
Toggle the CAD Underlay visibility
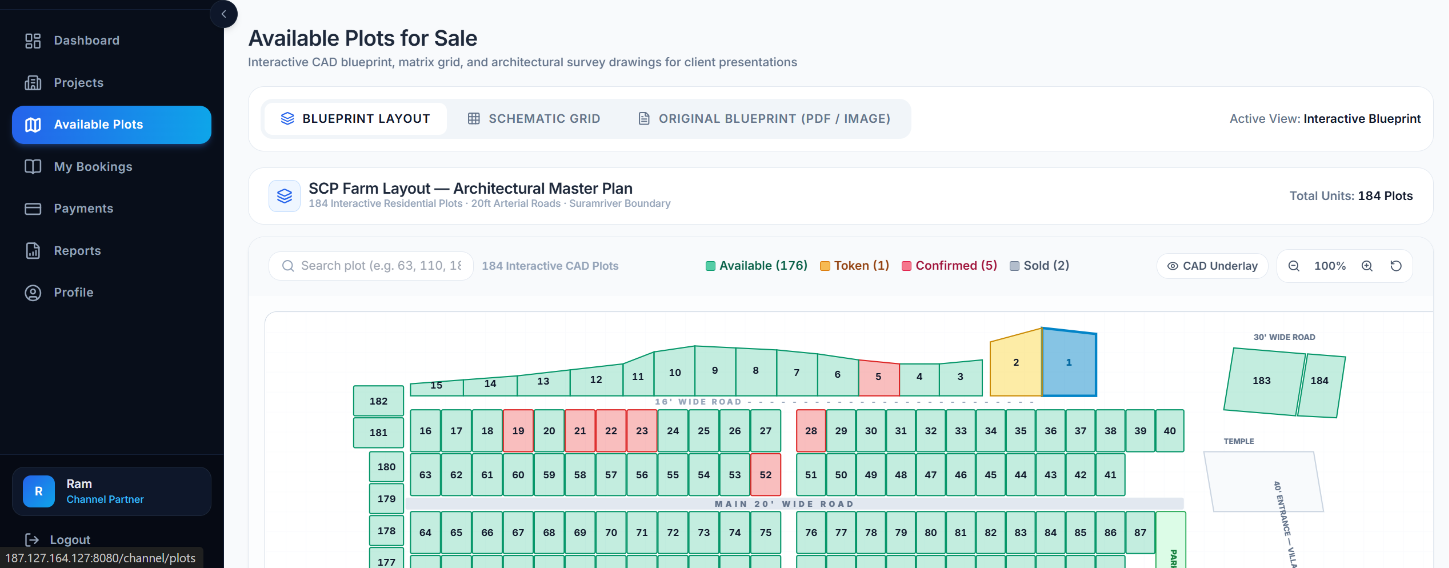point(1212,266)
